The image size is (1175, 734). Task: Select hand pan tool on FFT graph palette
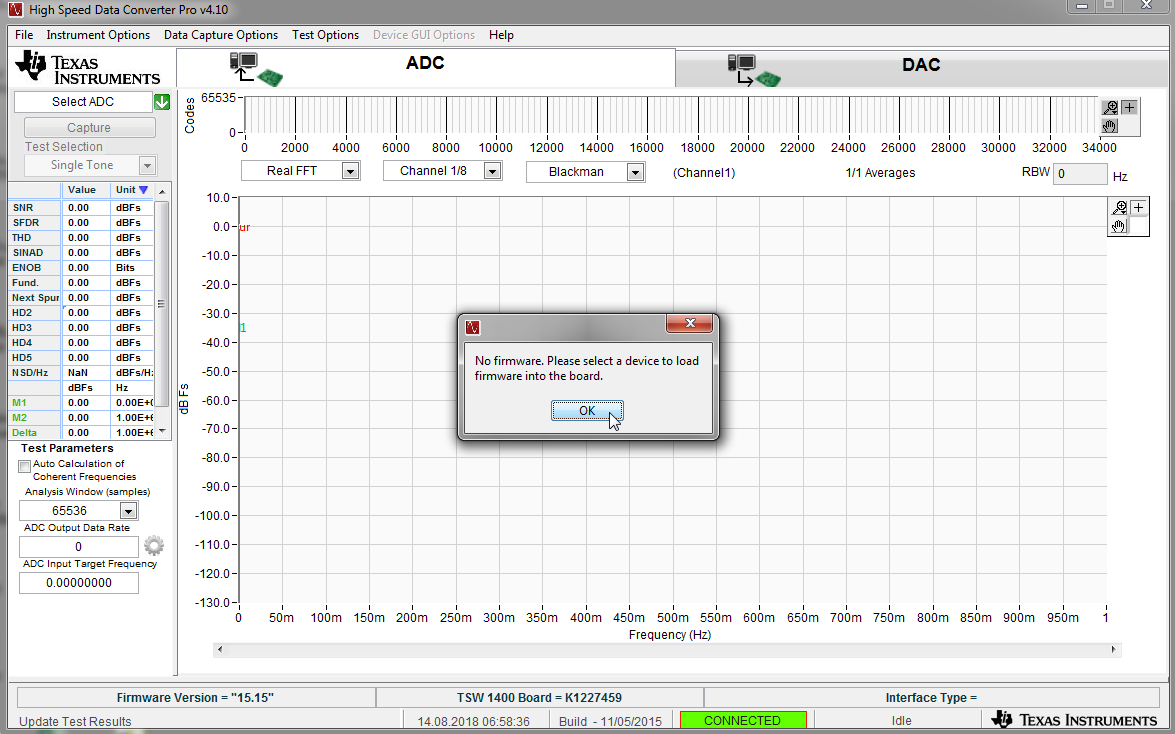tap(1120, 226)
